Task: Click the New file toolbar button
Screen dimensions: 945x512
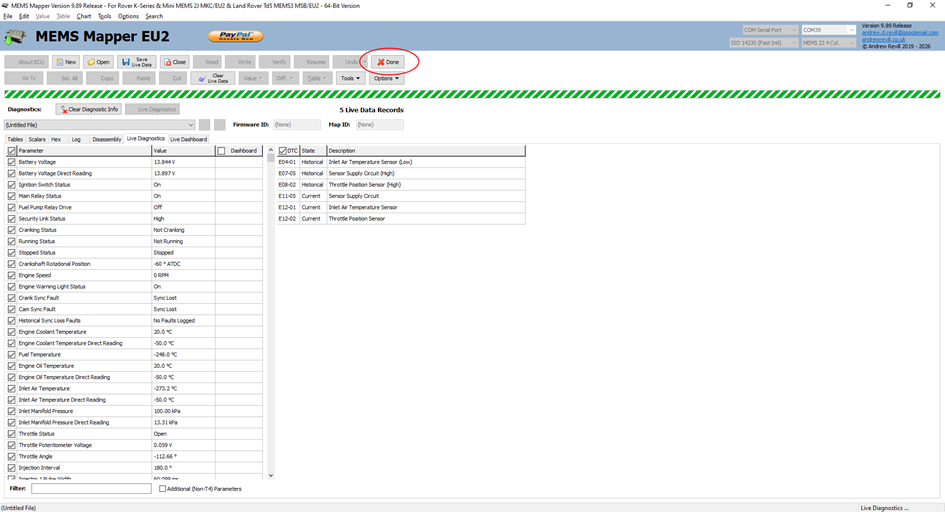Action: (66, 62)
